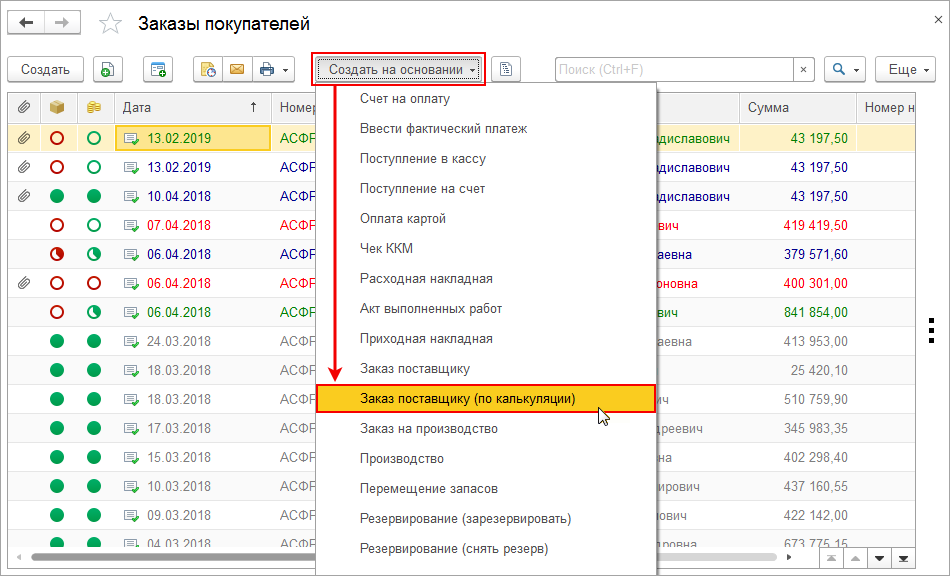The width and height of the screenshot is (950, 576).
Task: Choose Перемещение запасов
Action: (x=429, y=488)
